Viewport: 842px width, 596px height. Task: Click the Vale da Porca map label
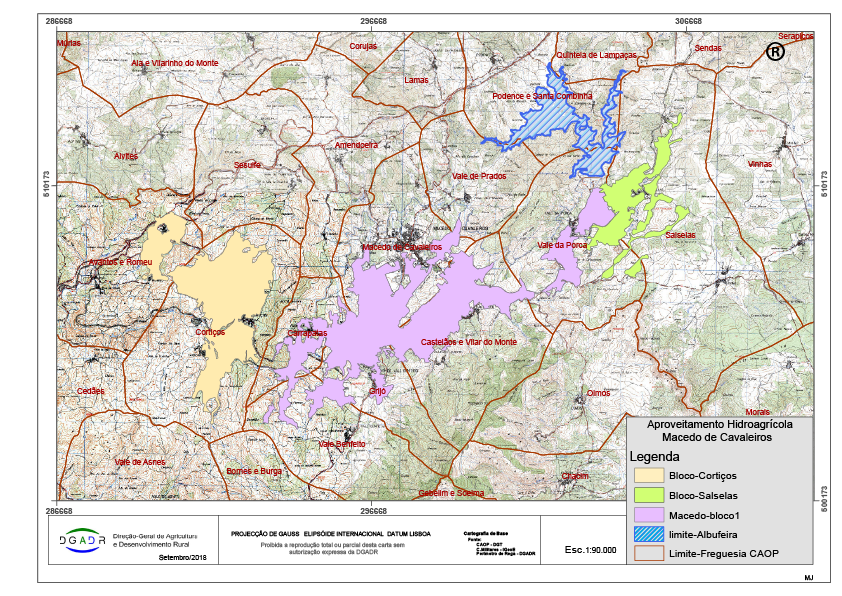pos(562,245)
